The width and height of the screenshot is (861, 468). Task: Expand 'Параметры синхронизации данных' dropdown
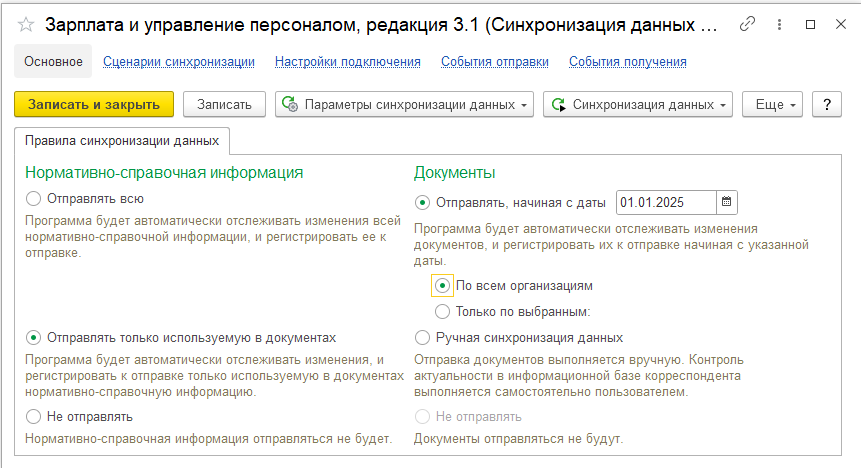coord(404,104)
